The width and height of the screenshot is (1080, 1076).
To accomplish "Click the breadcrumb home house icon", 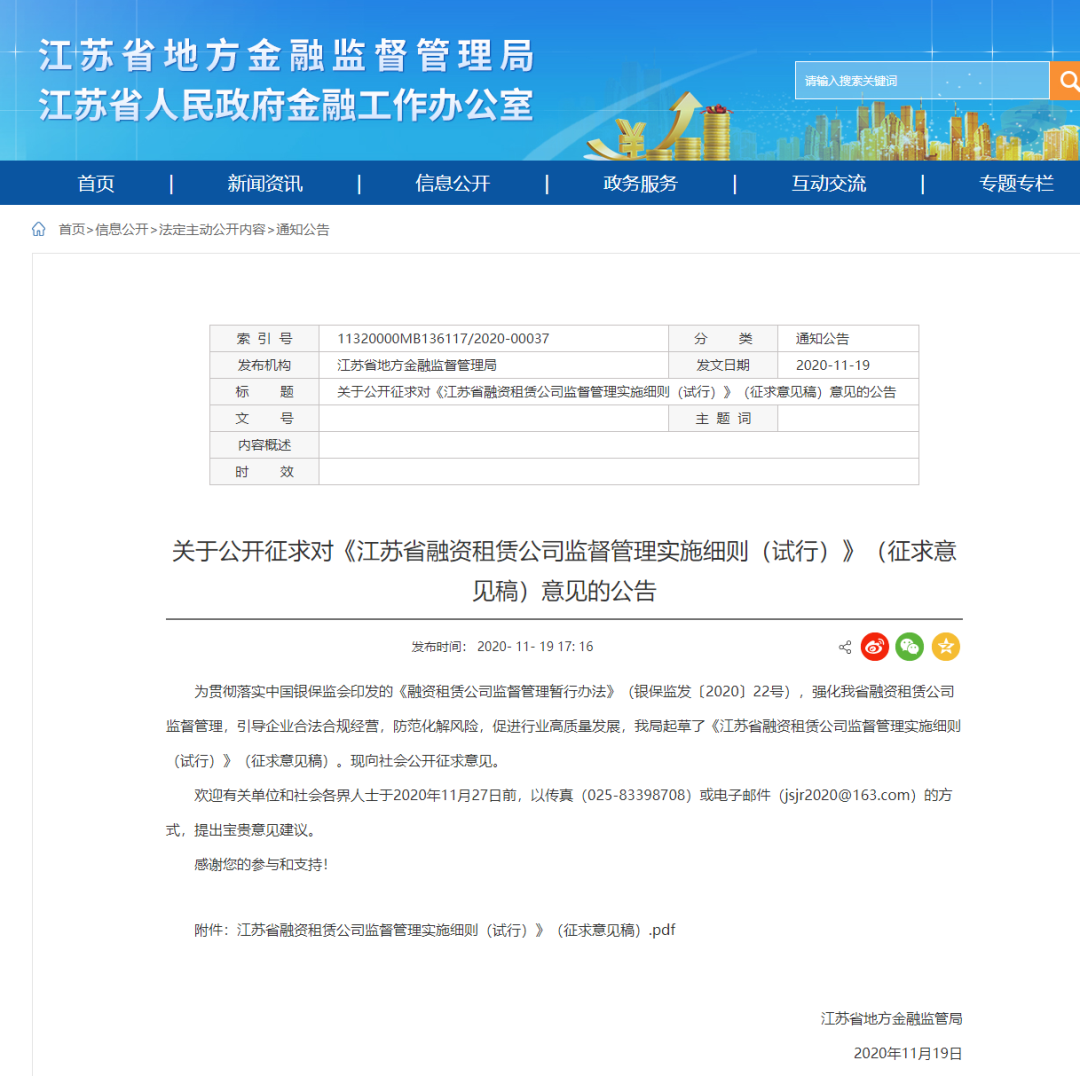I will 38,229.
